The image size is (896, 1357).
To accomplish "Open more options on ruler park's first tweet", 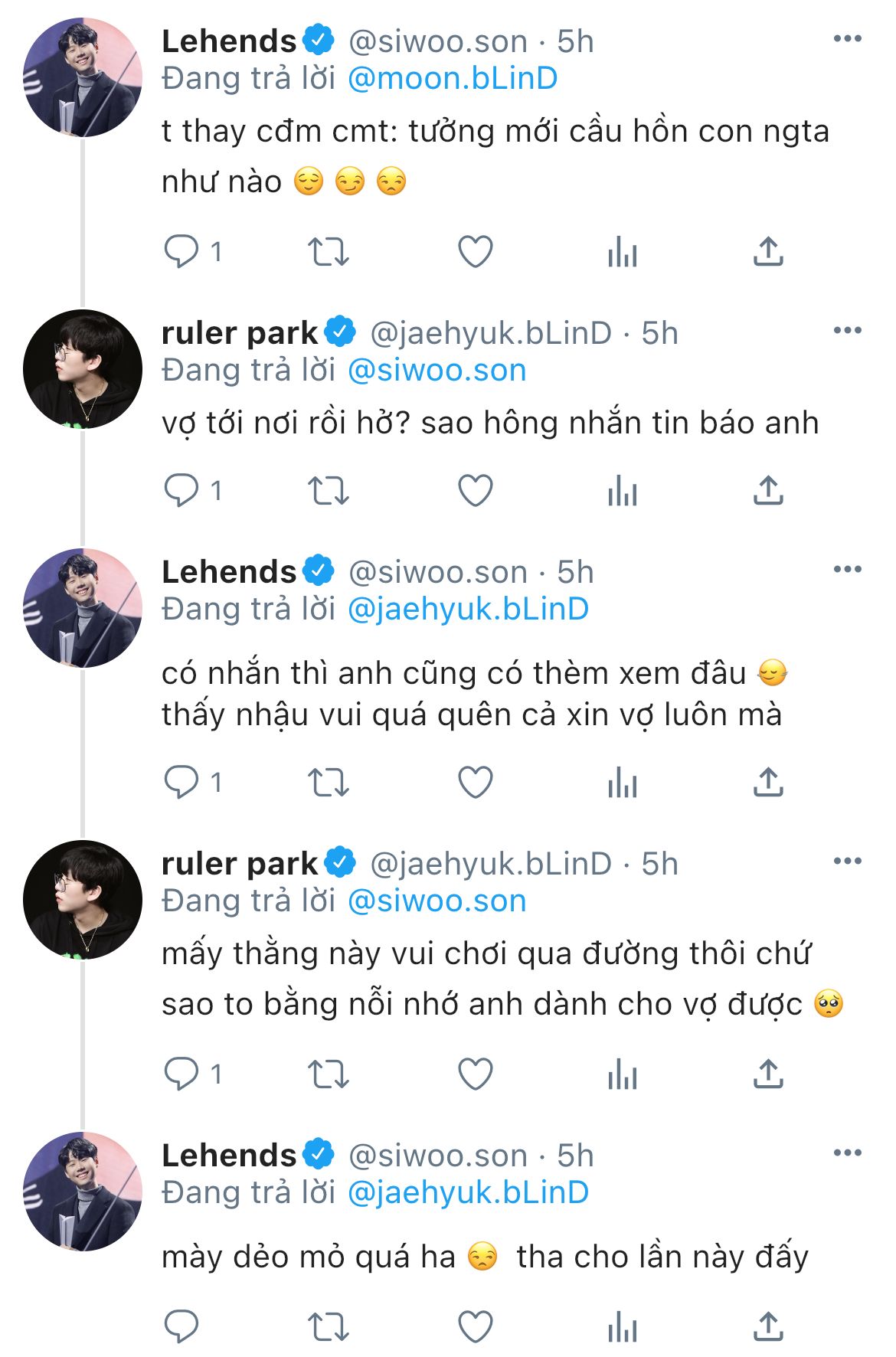I will click(x=847, y=331).
